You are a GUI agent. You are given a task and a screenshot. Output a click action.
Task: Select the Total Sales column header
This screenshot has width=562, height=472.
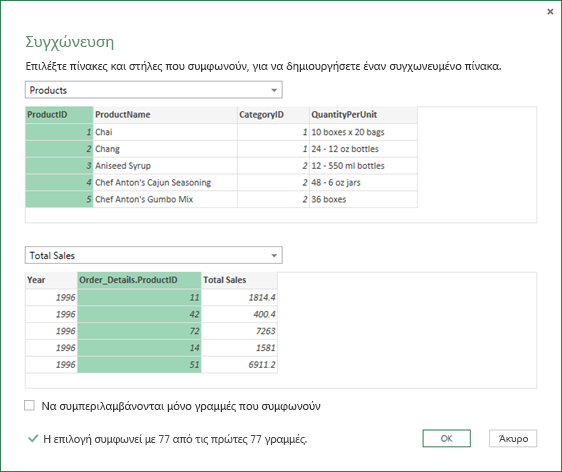point(239,280)
